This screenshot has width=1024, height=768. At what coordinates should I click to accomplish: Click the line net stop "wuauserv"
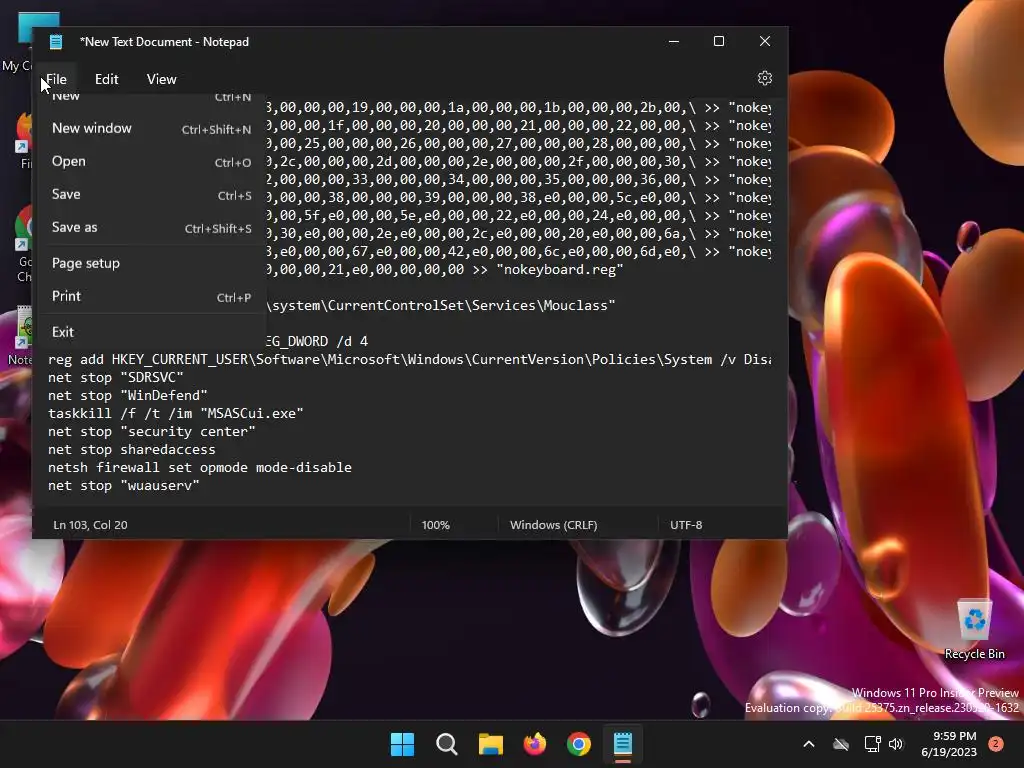click(x=123, y=485)
